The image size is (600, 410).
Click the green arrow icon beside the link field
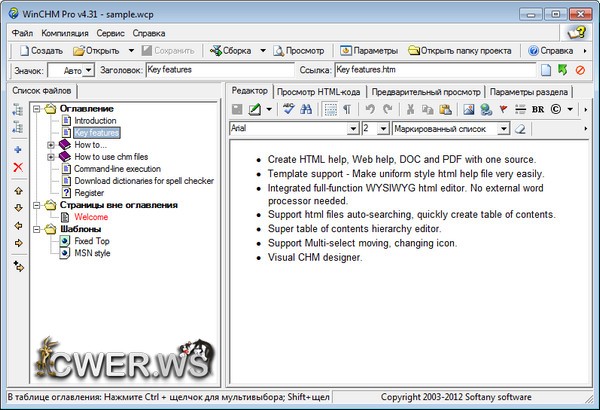[562, 70]
